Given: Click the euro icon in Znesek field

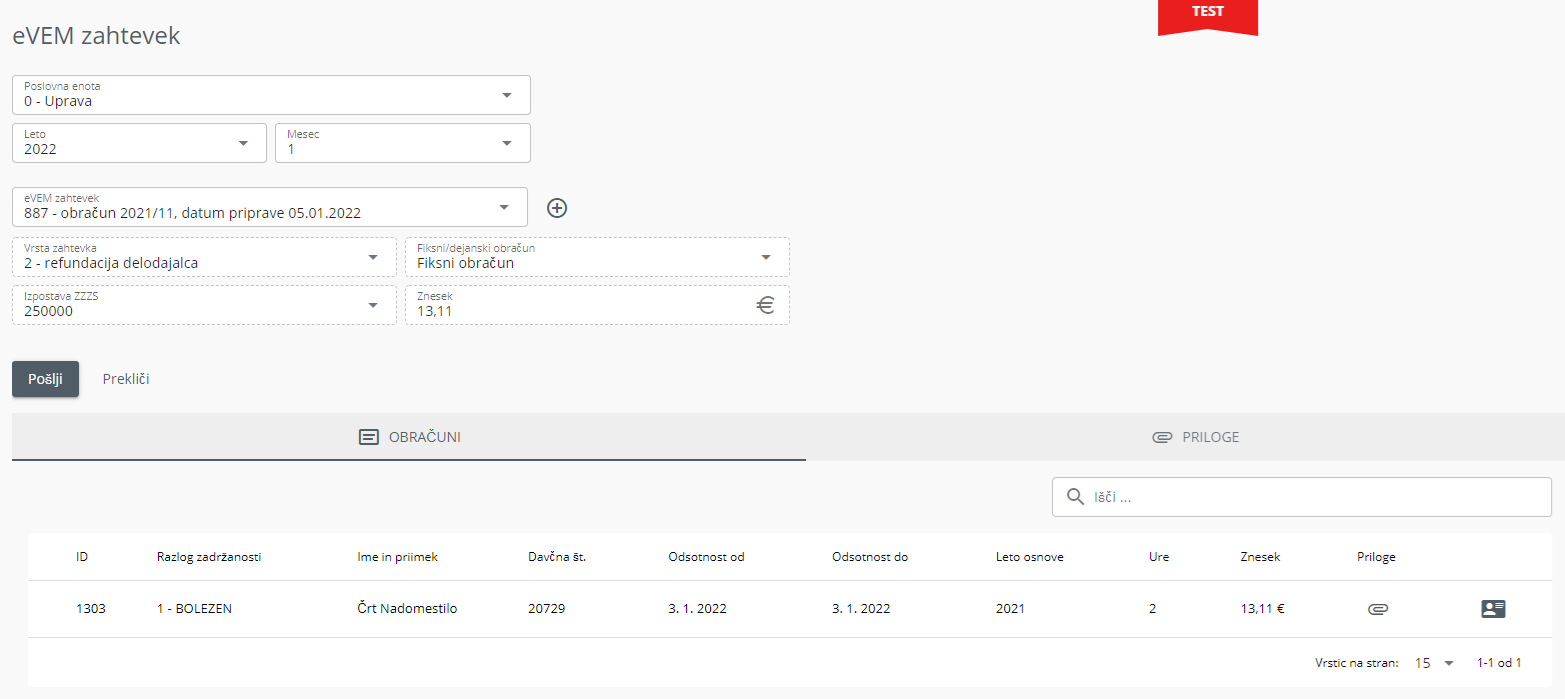Looking at the screenshot, I should click(x=765, y=306).
